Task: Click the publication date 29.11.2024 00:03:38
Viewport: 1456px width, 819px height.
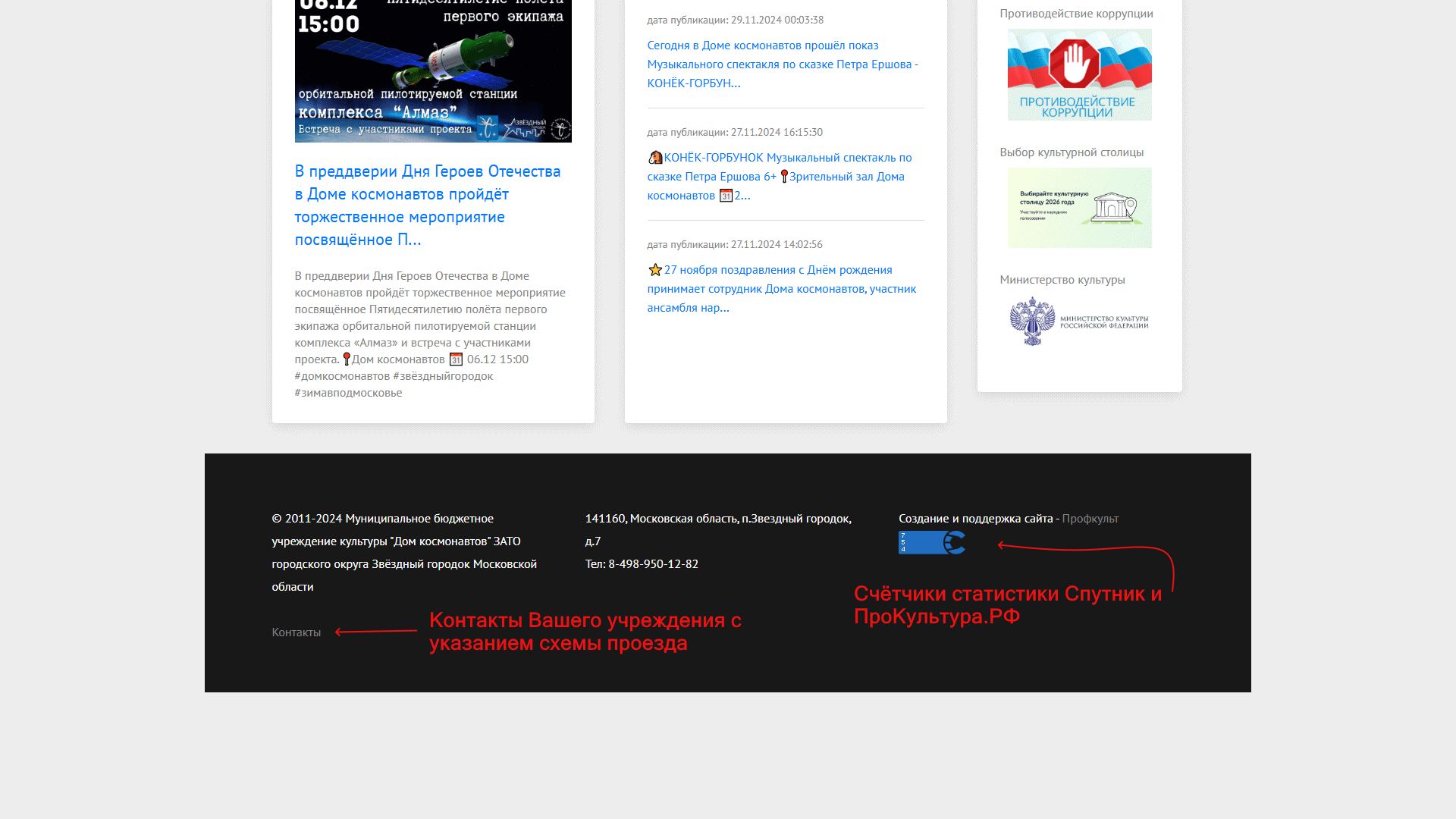Action: tap(777, 20)
